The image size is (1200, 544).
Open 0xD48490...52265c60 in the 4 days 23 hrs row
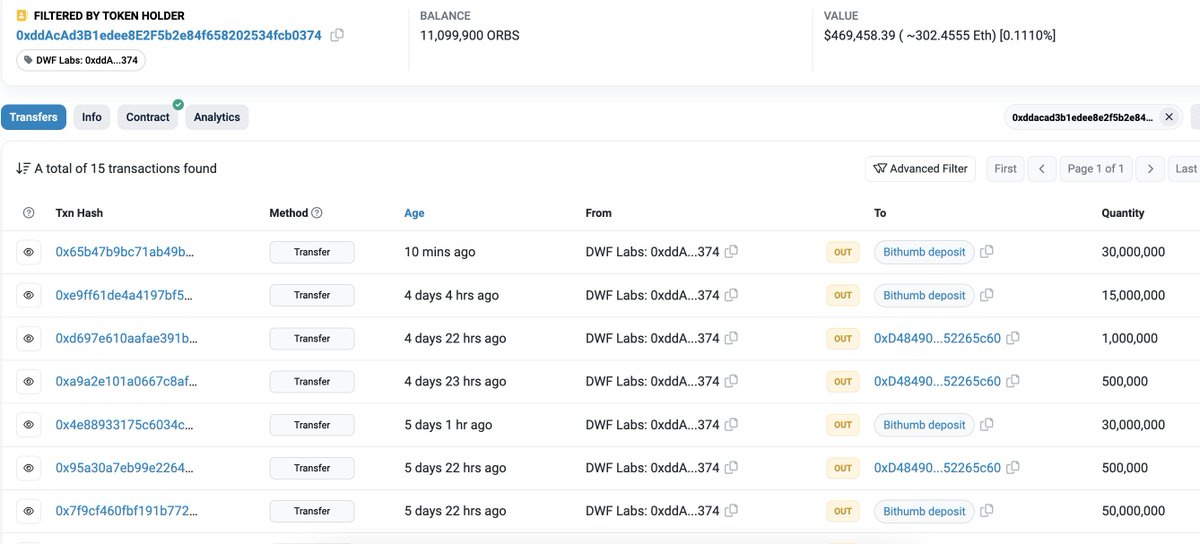click(x=937, y=381)
